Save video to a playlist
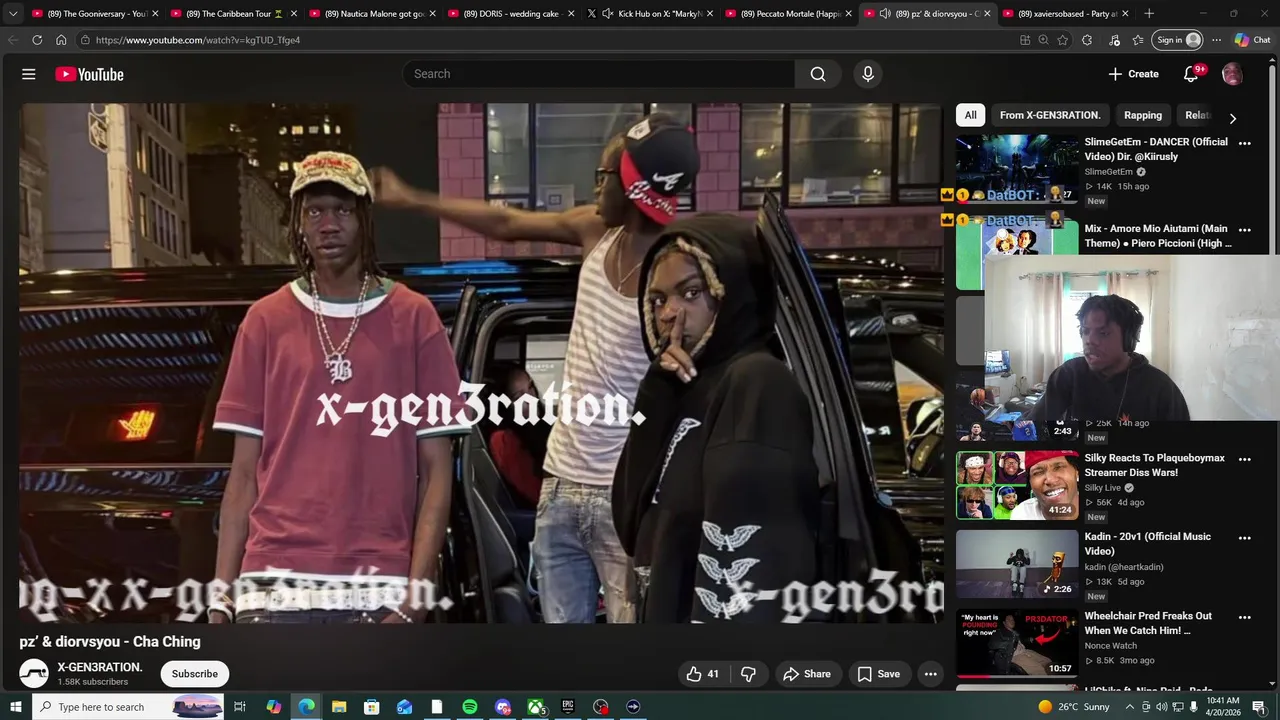Screen dimensions: 1280x720 pos(879,674)
